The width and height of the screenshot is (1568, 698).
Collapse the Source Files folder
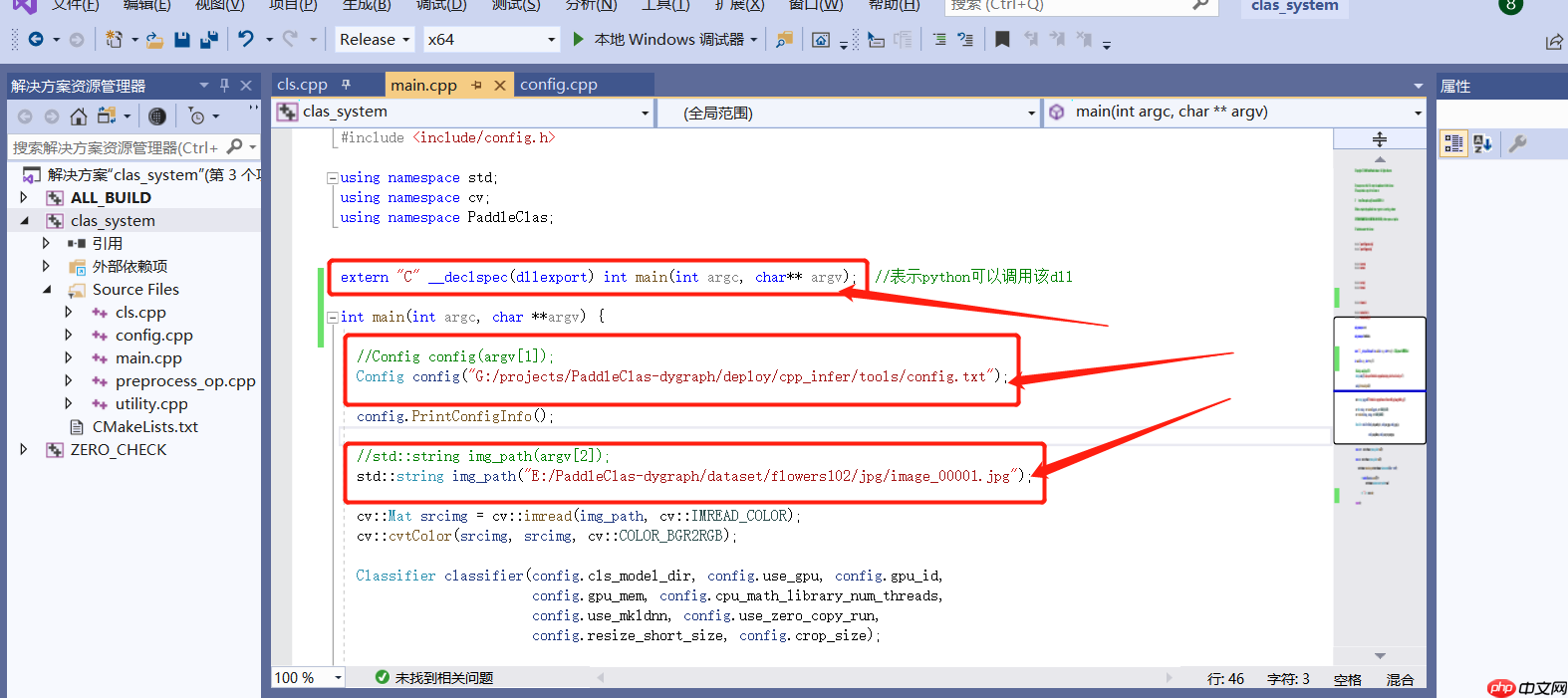[46, 289]
